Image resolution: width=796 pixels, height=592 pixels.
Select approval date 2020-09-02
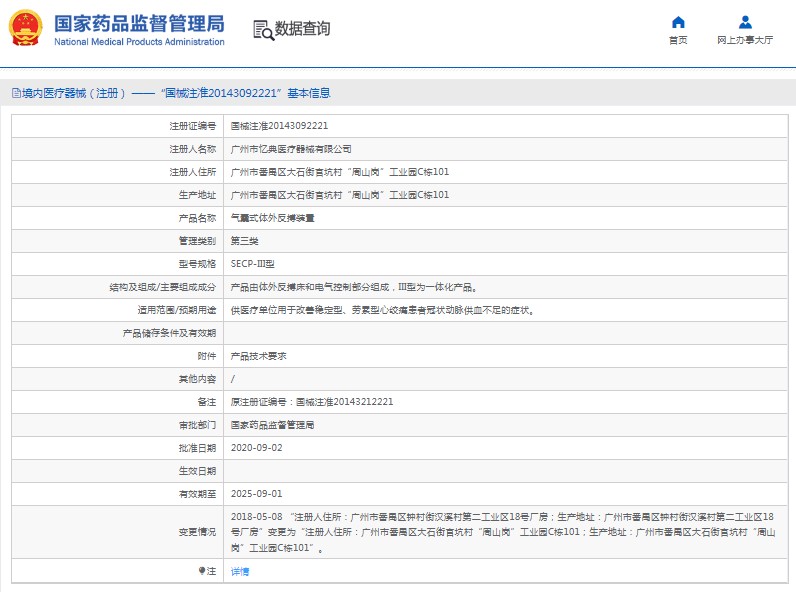point(256,448)
